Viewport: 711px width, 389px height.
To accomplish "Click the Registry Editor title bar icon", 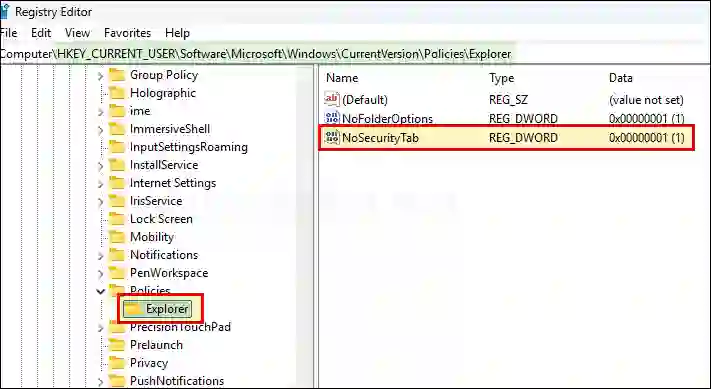I will coord(5,12).
